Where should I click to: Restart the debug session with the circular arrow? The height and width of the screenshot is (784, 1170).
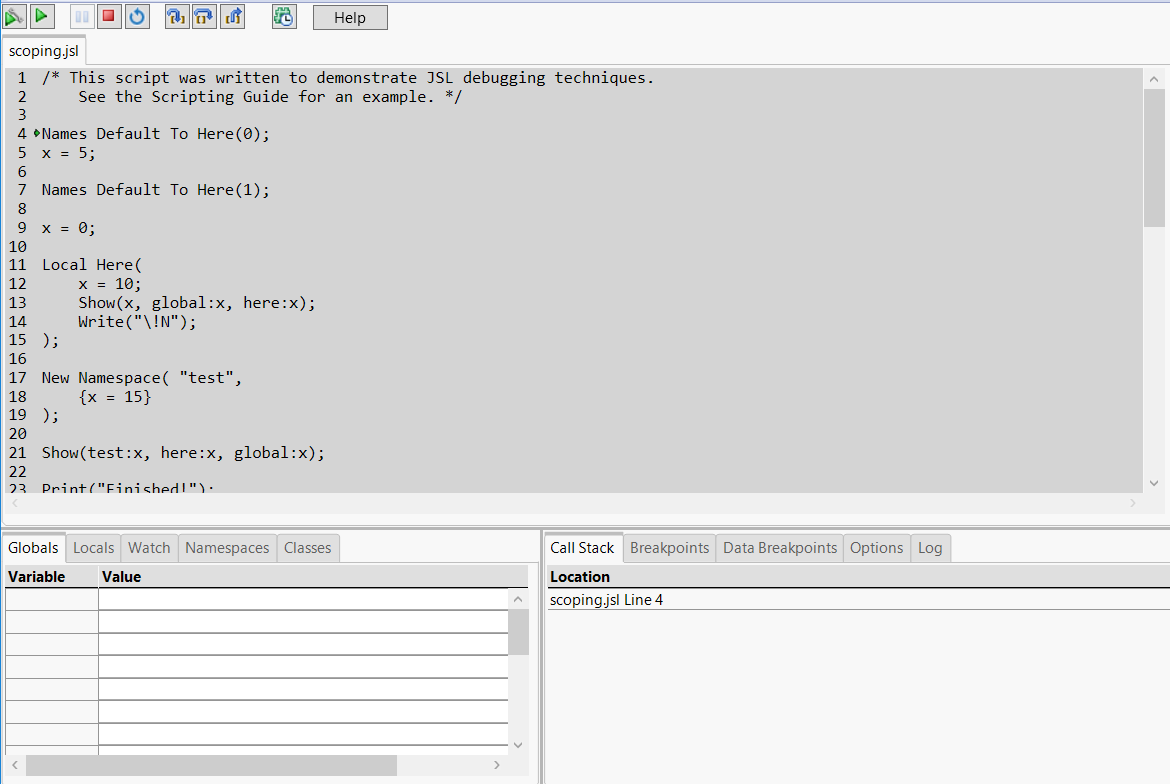click(x=137, y=16)
